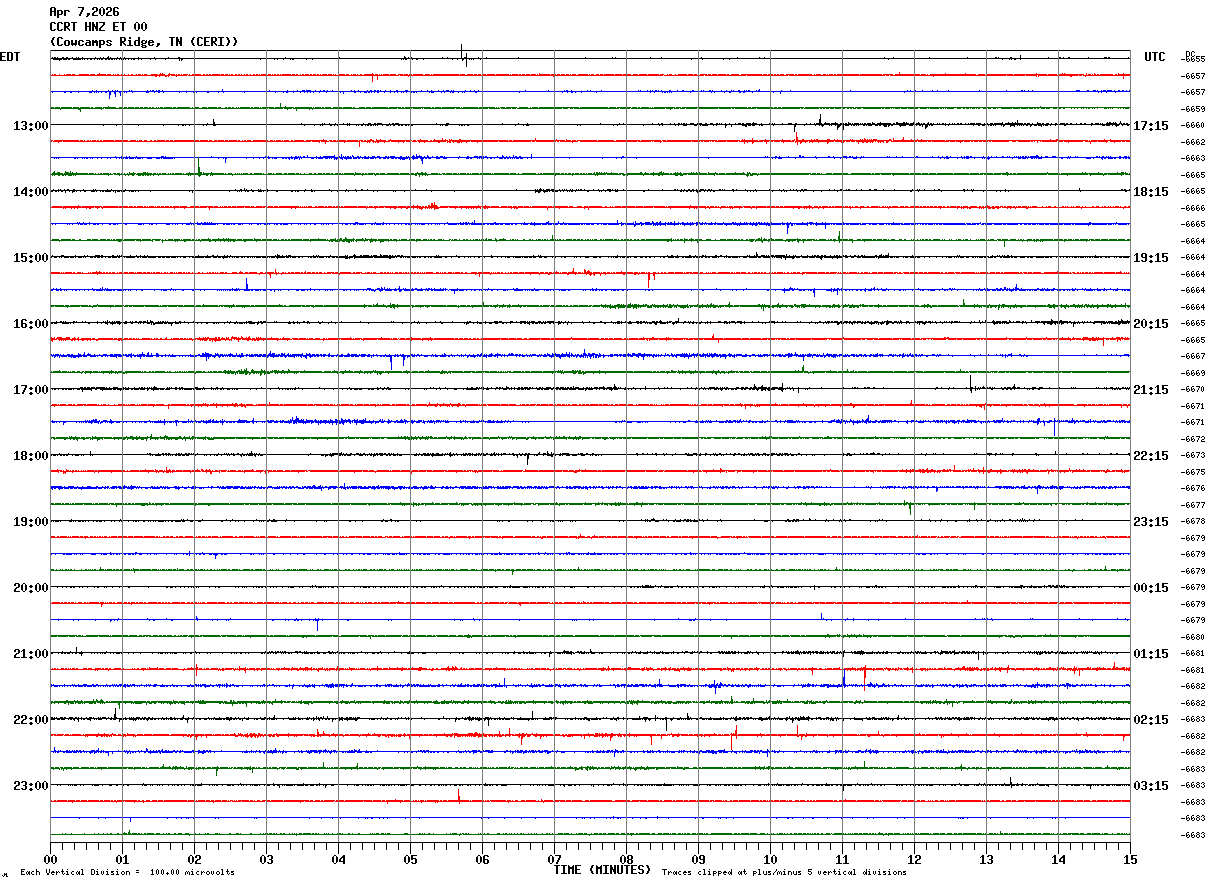Click the 01:15 UTC time label
Image resolution: width=1210 pixels, height=886 pixels.
point(1151,654)
